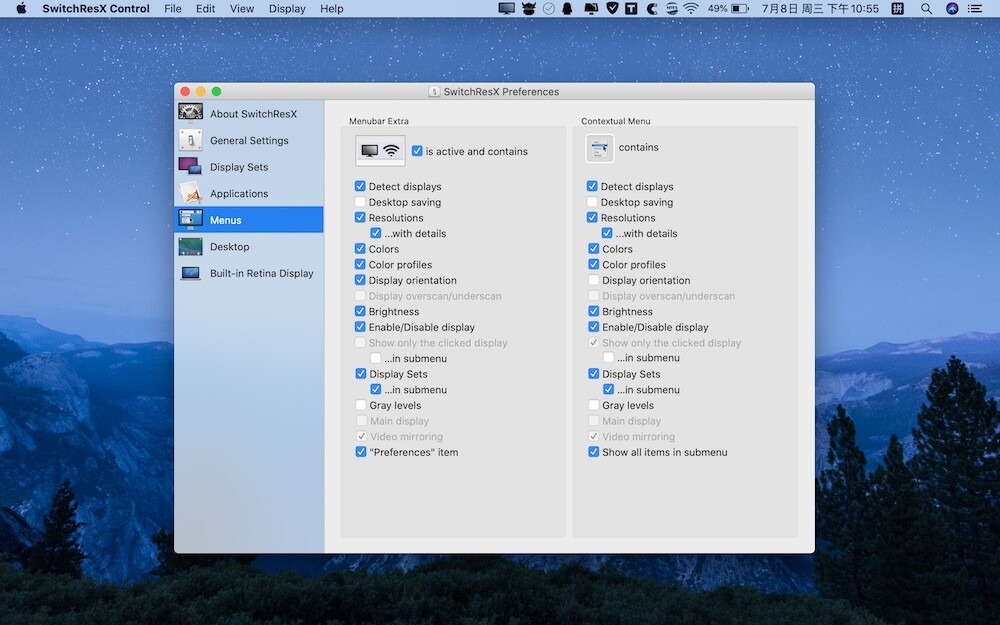The height and width of the screenshot is (625, 1000).
Task: Toggle Colors checkbox in Contextual Menu
Action: 594,249
